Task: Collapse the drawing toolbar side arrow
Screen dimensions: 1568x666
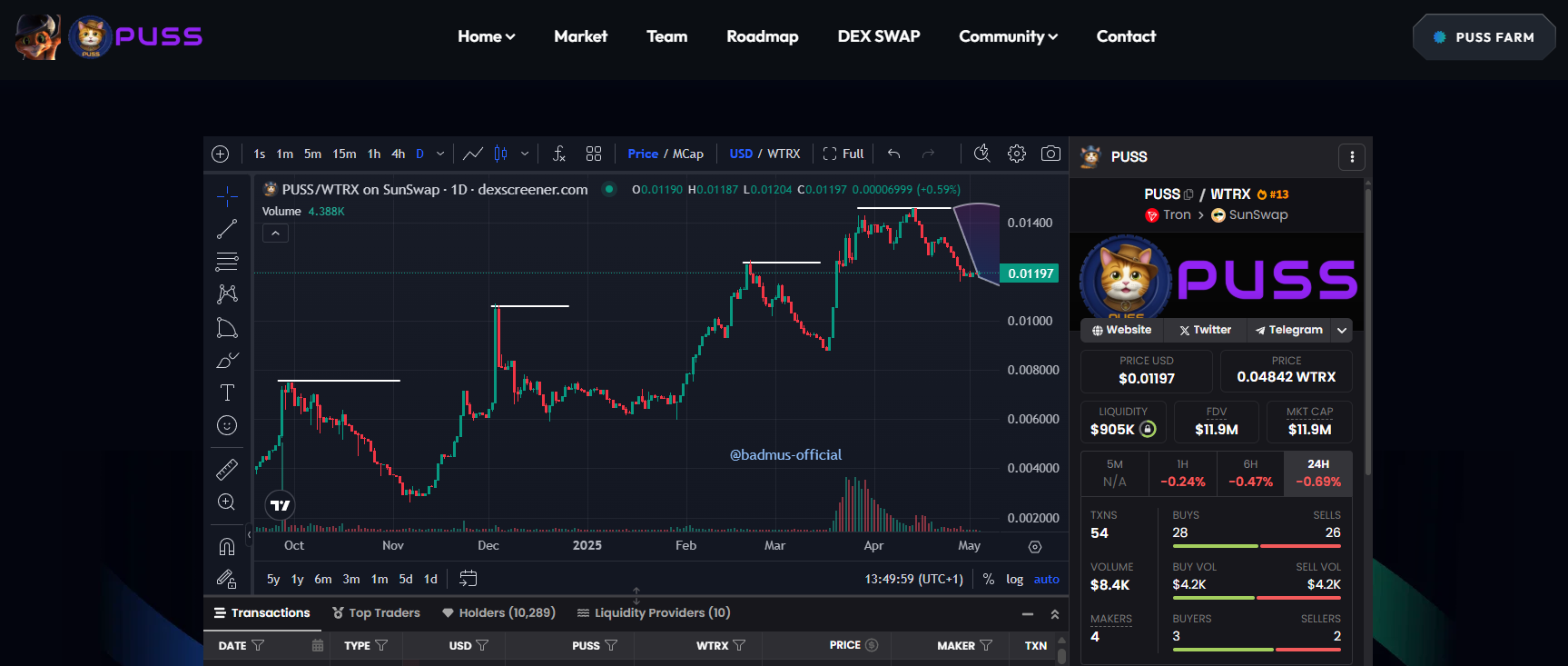Action: click(x=249, y=534)
